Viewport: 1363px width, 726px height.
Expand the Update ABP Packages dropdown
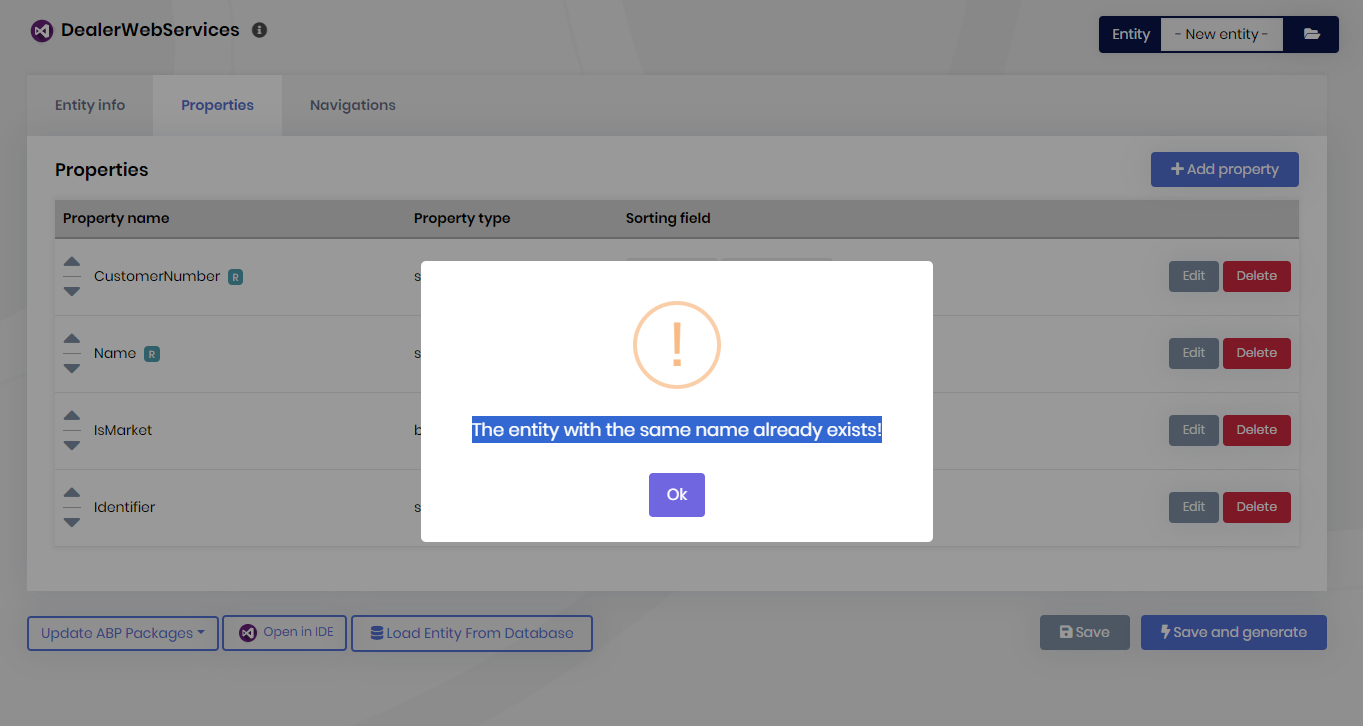[x=123, y=633]
